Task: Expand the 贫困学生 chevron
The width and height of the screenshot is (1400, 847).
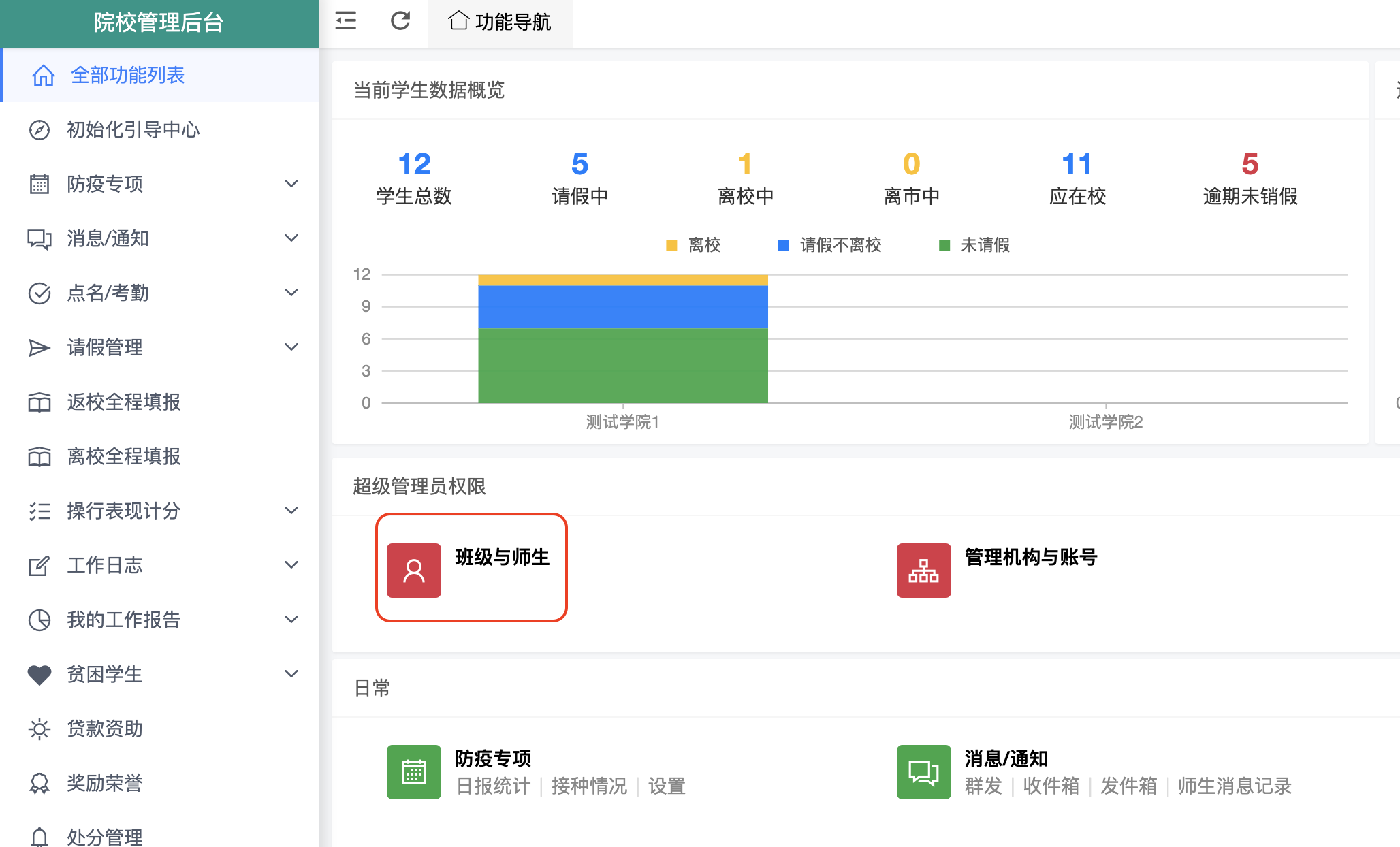Action: pos(291,674)
